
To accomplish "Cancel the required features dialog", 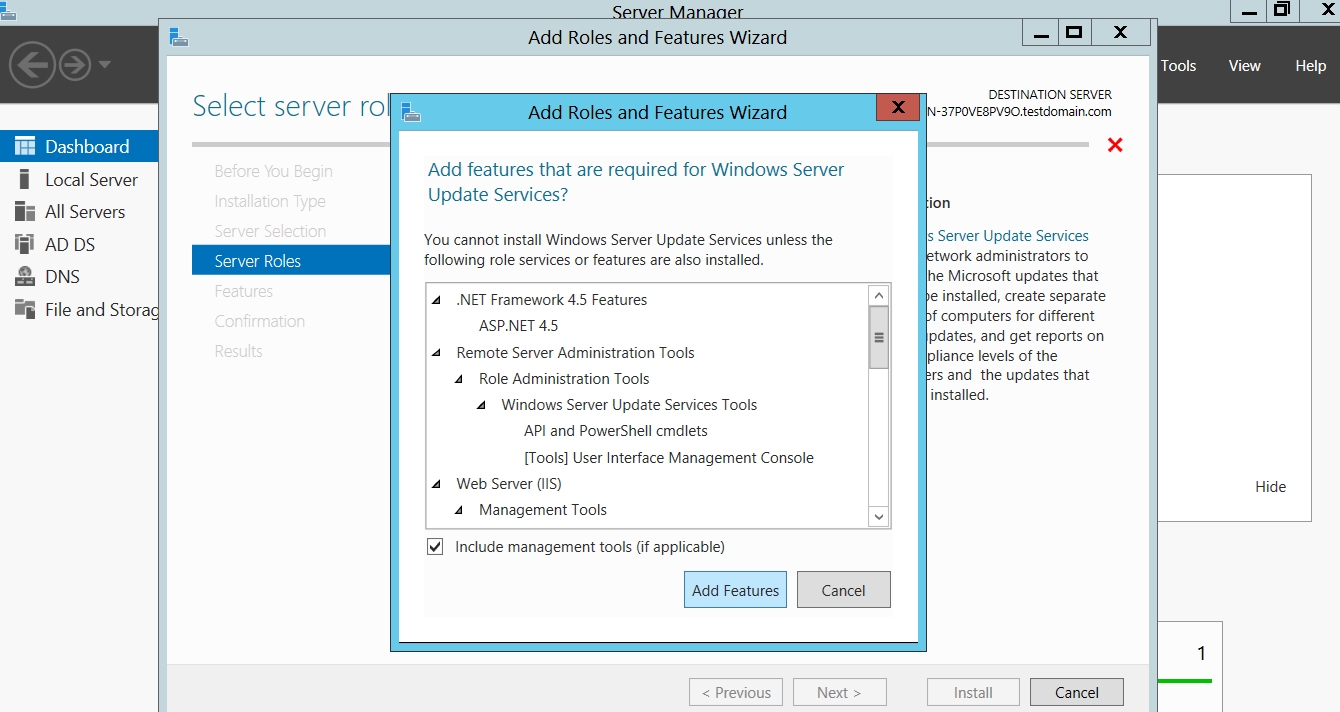I will click(x=843, y=590).
